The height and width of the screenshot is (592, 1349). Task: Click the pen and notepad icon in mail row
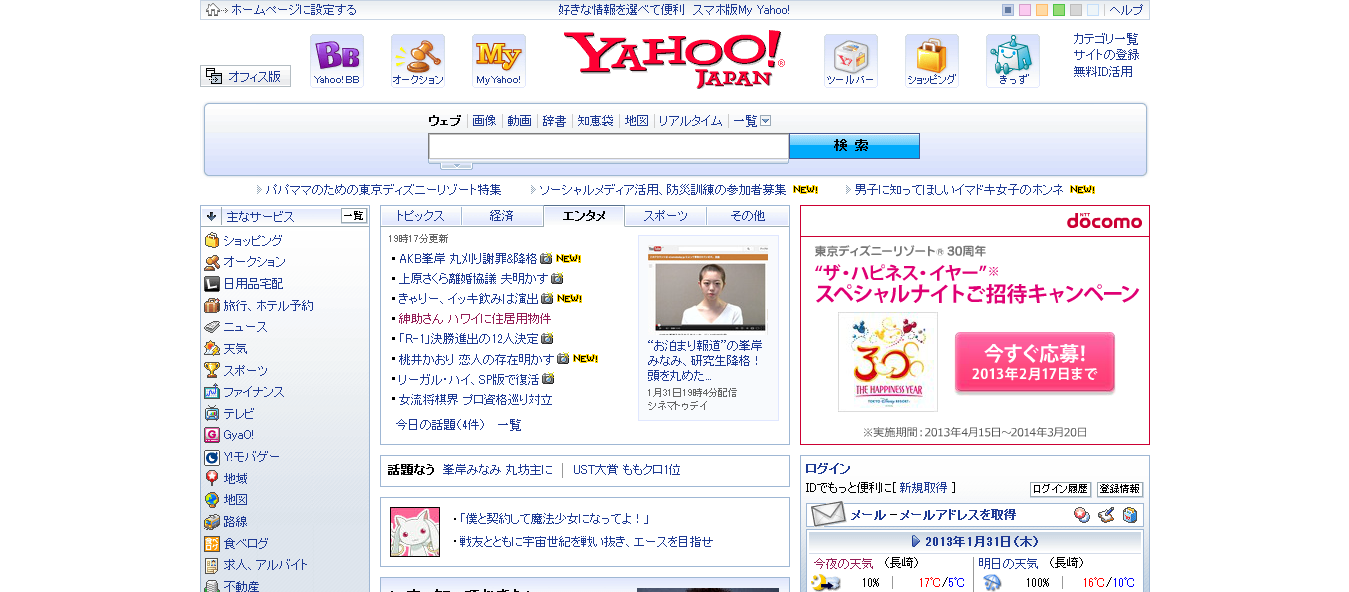pos(1105,515)
